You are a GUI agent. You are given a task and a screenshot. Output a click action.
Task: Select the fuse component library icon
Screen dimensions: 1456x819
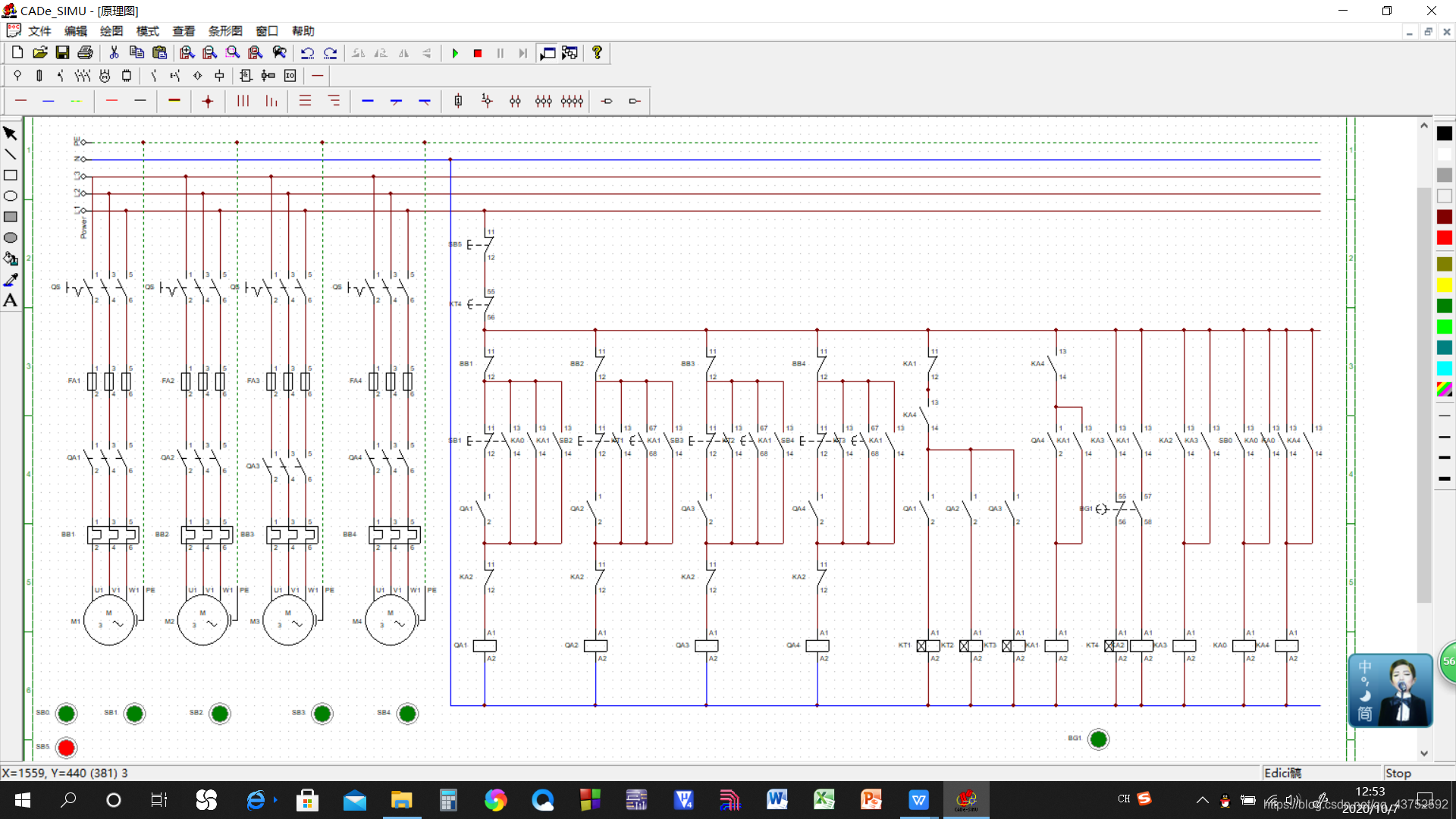coord(39,76)
